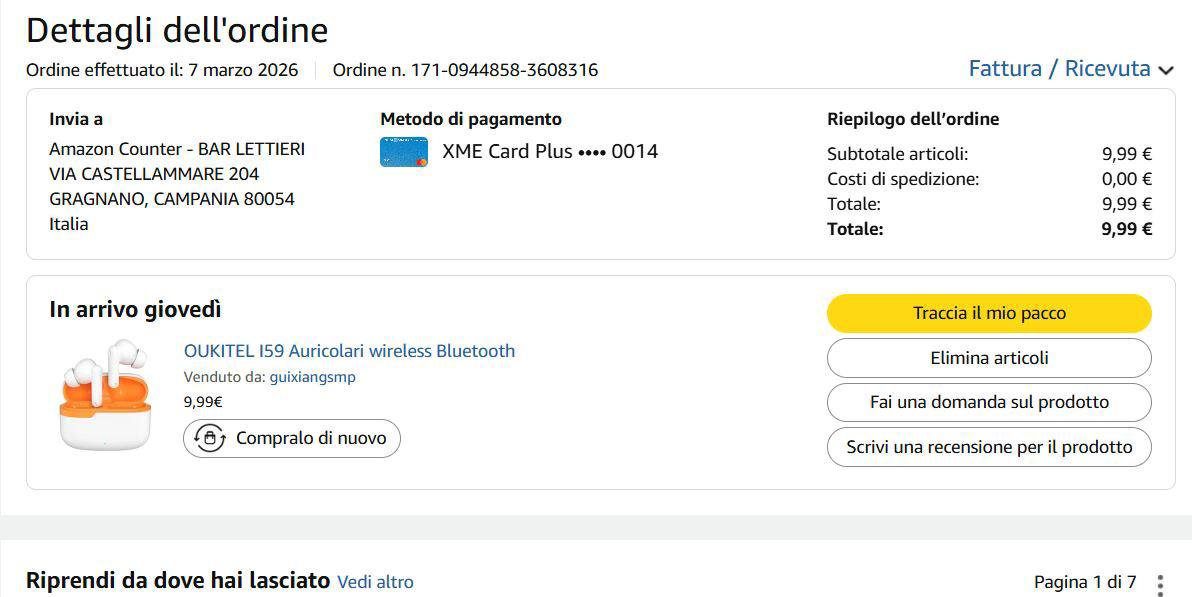Visit seller guixiangsmp's page

coord(312,377)
